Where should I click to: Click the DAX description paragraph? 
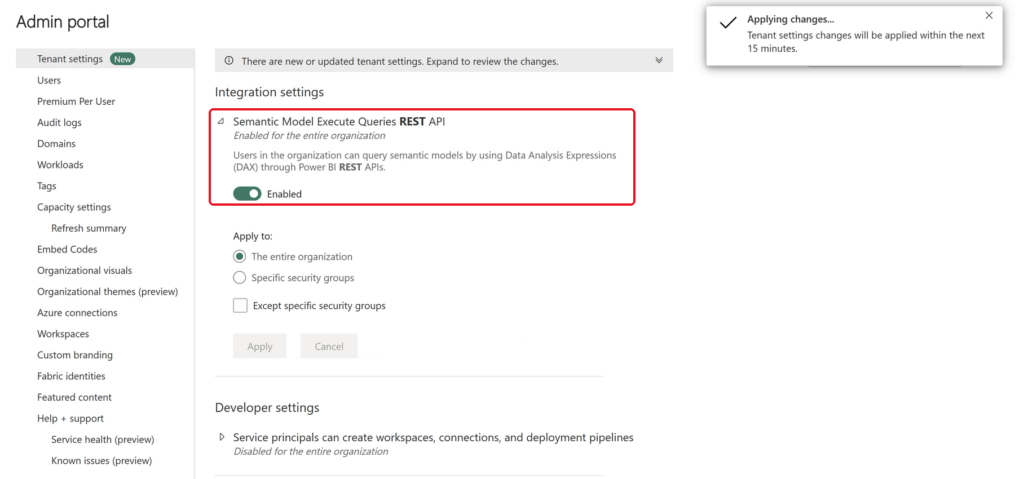pos(425,162)
